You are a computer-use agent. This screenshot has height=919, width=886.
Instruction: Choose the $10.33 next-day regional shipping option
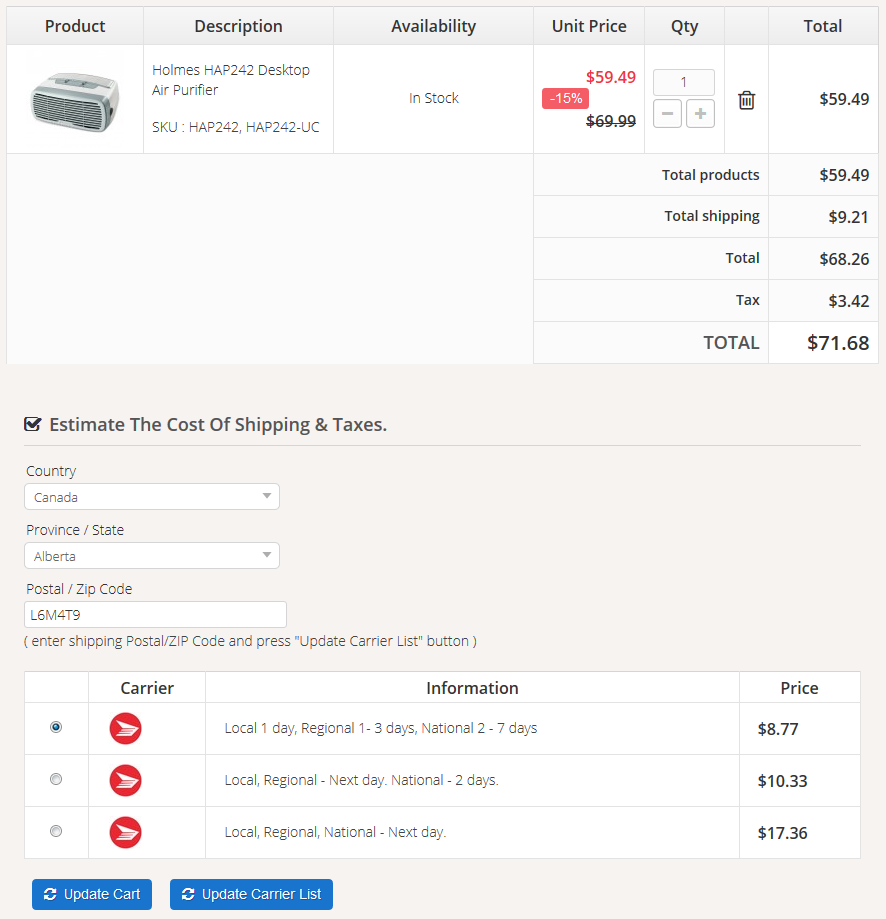click(x=56, y=780)
